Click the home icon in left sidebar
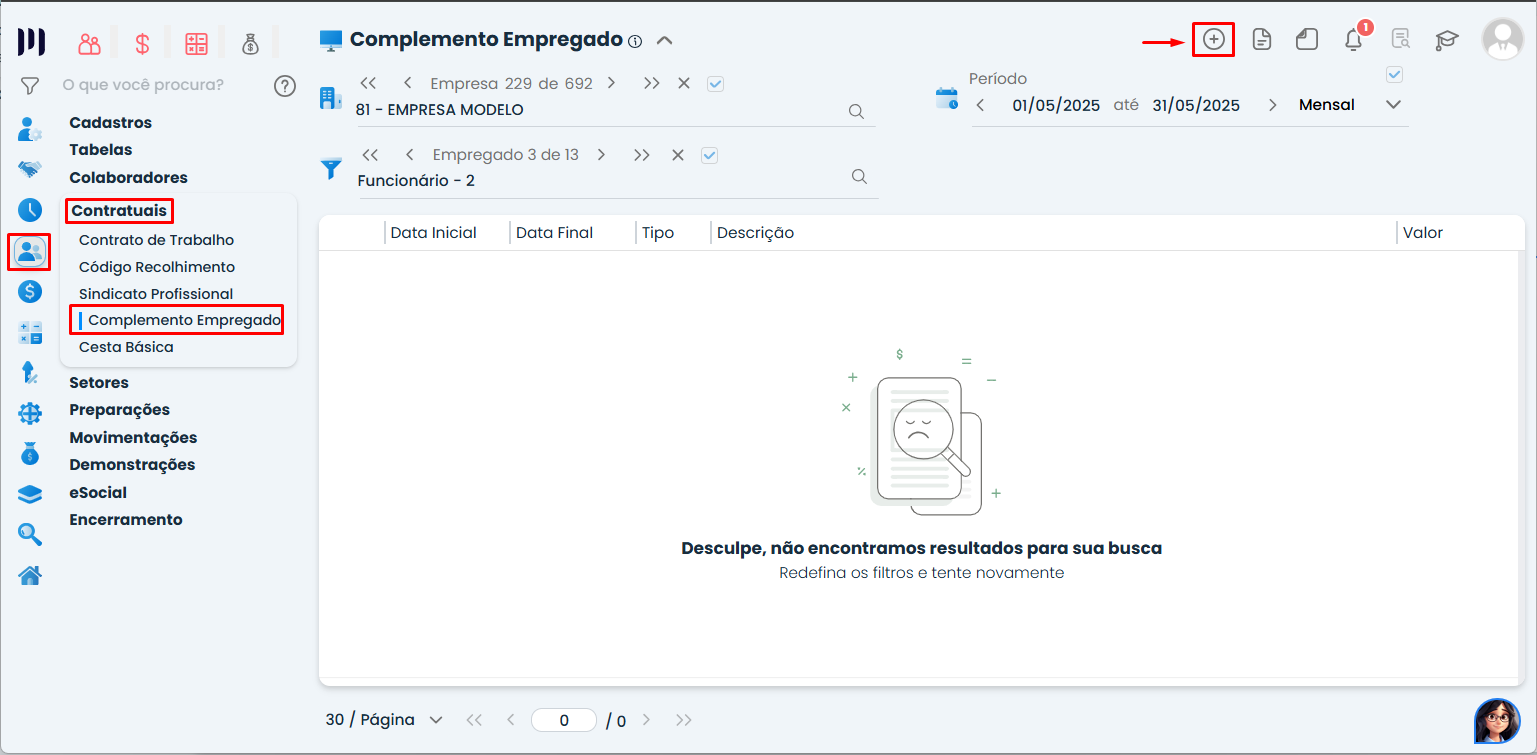 coord(30,575)
